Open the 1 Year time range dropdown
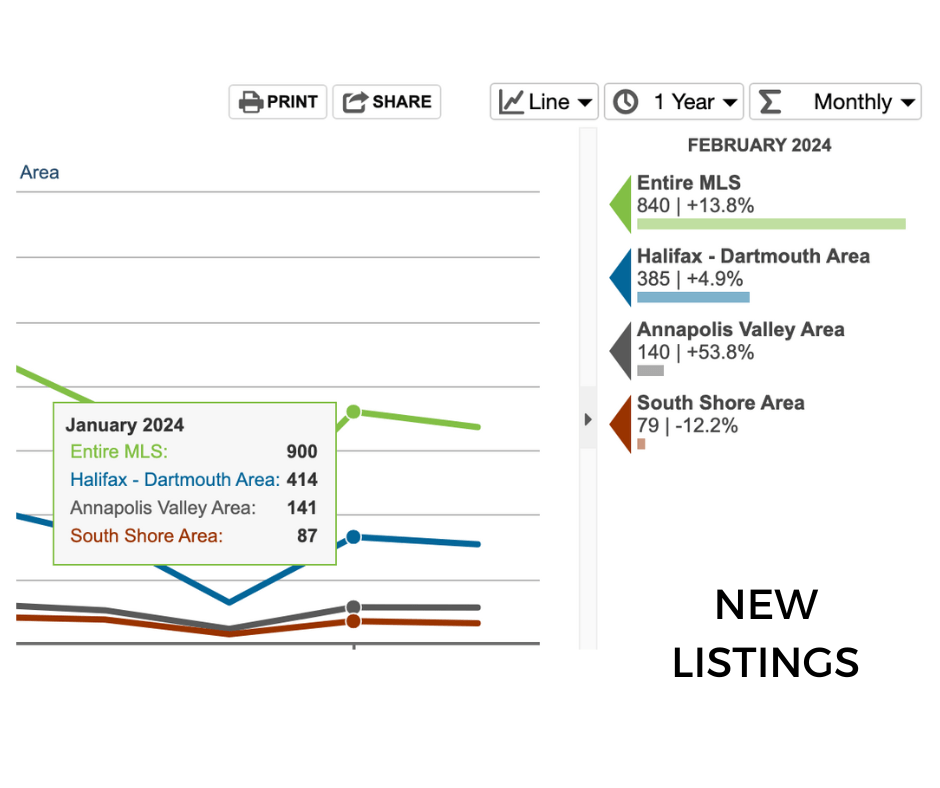Viewport: 940px width, 788px height. [x=674, y=102]
